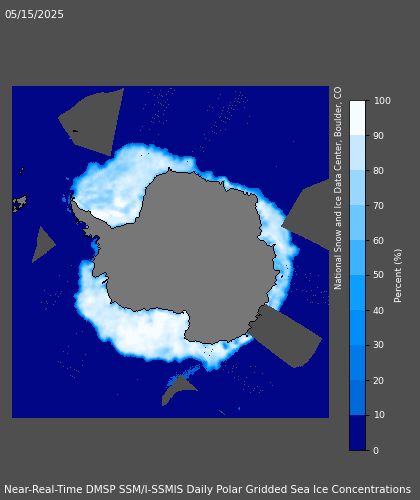Click the white 90-100 percent color band

[x=357, y=118]
